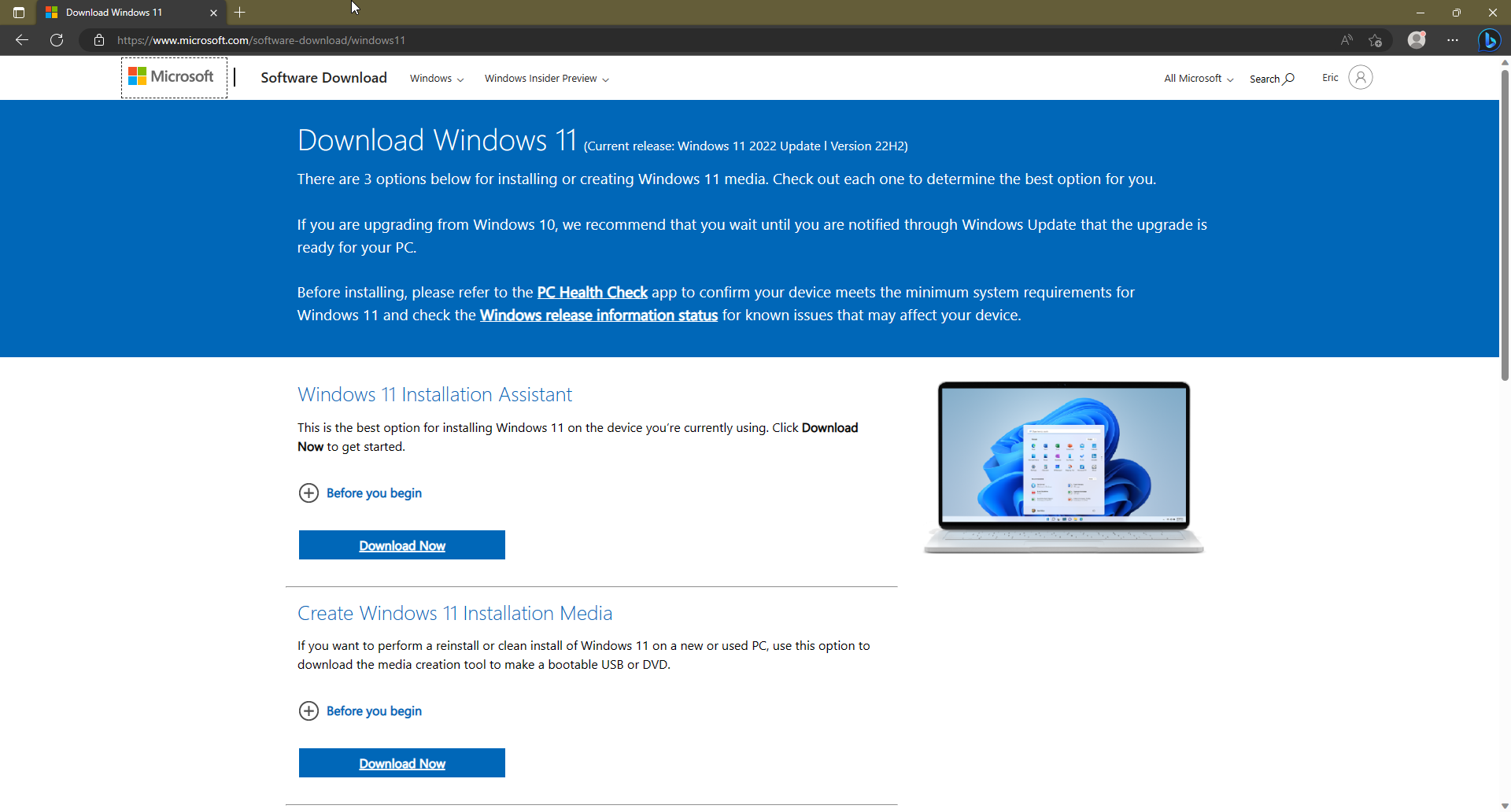Open the Windows dropdown menu
The image size is (1511, 812).
[436, 78]
